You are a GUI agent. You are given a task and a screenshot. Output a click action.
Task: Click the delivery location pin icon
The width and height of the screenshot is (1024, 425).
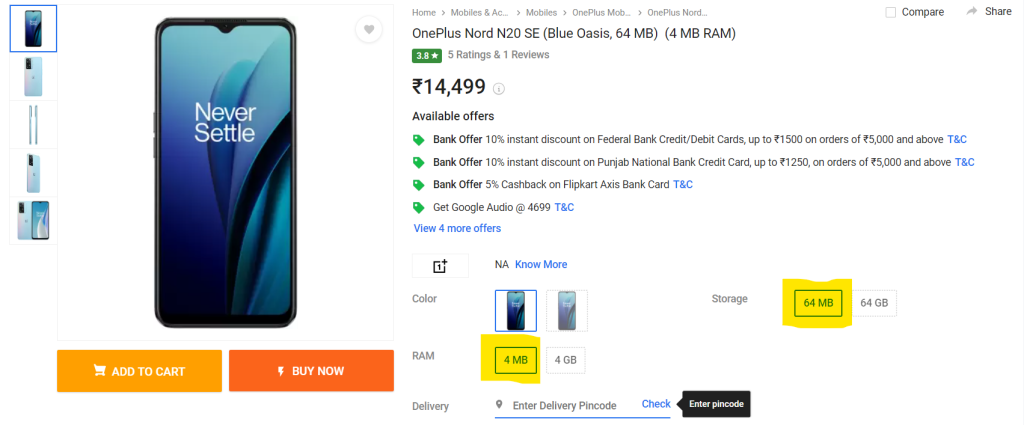(x=500, y=405)
